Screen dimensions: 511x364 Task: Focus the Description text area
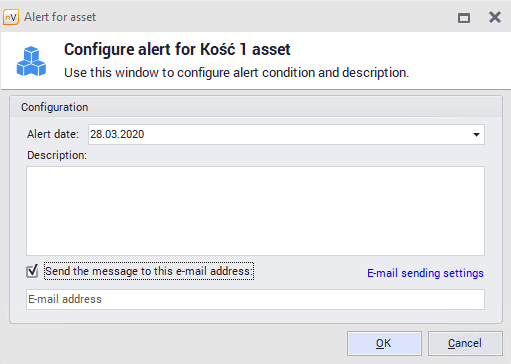255,211
